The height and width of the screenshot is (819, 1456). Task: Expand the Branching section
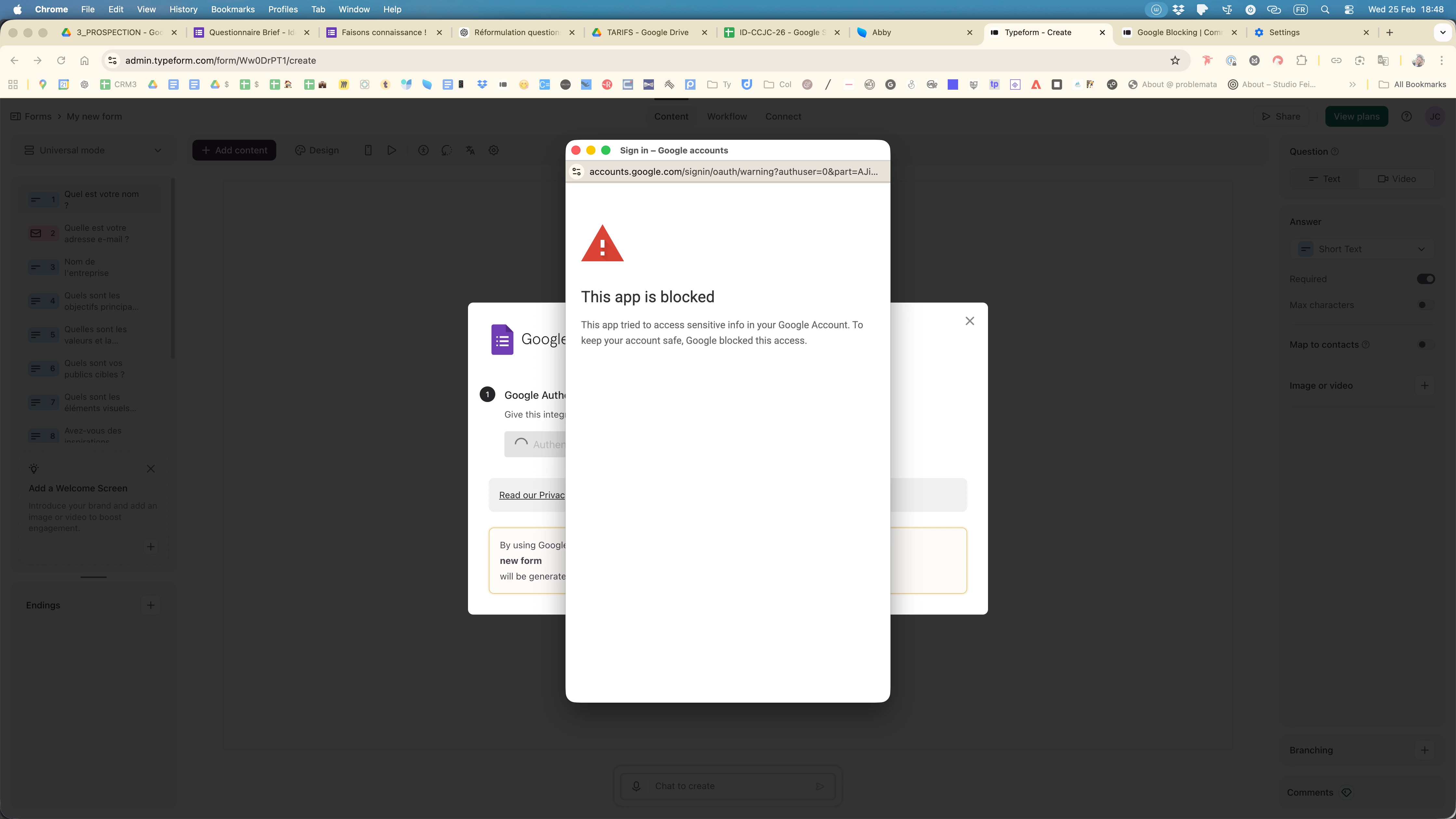pyautogui.click(x=1424, y=750)
